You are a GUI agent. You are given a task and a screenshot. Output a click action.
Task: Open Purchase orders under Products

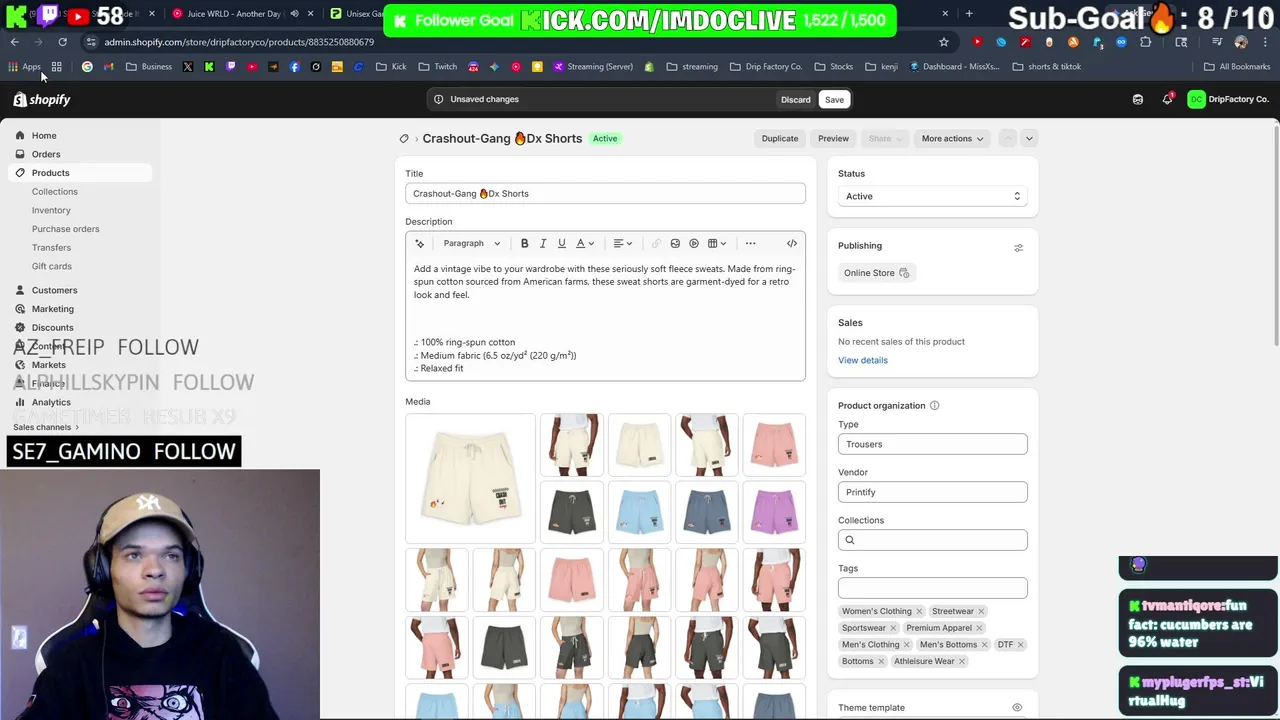coord(65,229)
